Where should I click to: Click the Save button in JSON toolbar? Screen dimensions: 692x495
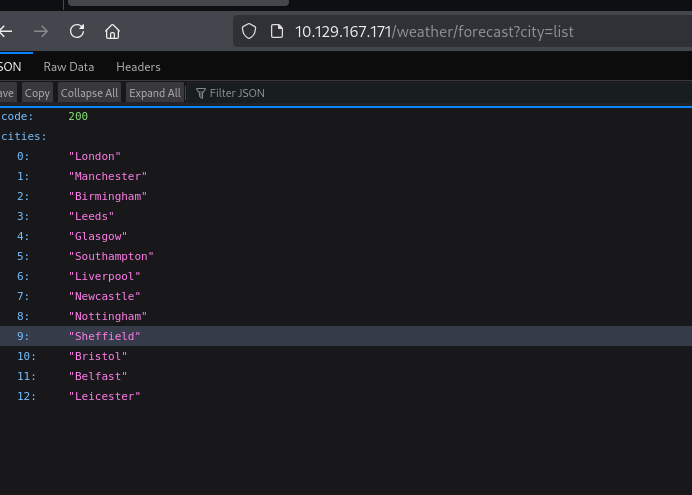coord(8,93)
